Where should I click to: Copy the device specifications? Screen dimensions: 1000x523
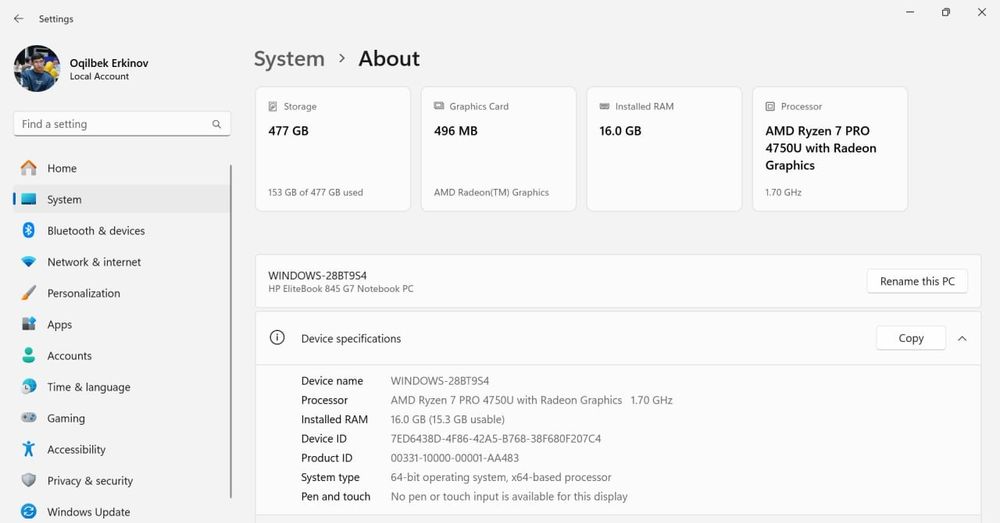(x=911, y=338)
